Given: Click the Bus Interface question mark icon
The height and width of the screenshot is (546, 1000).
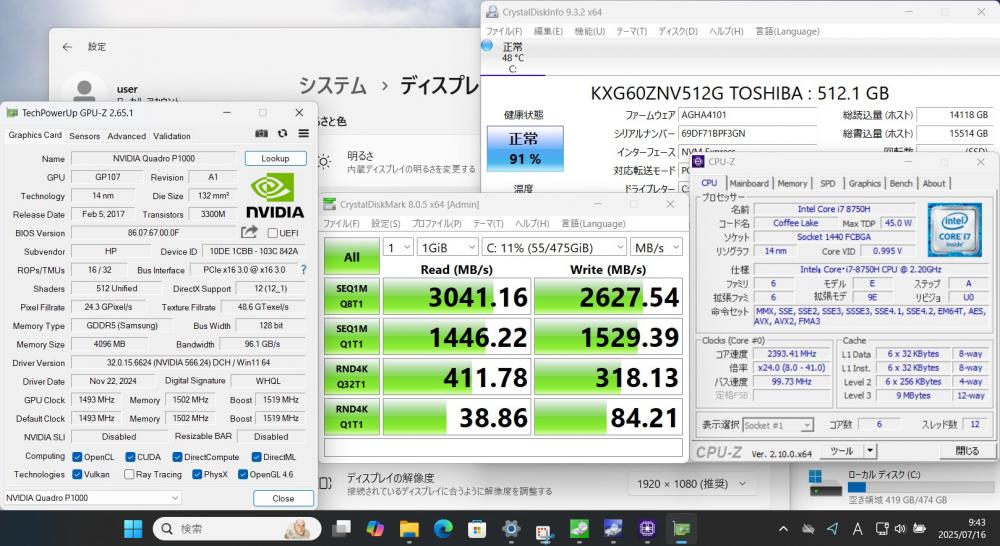Looking at the screenshot, I should point(304,270).
